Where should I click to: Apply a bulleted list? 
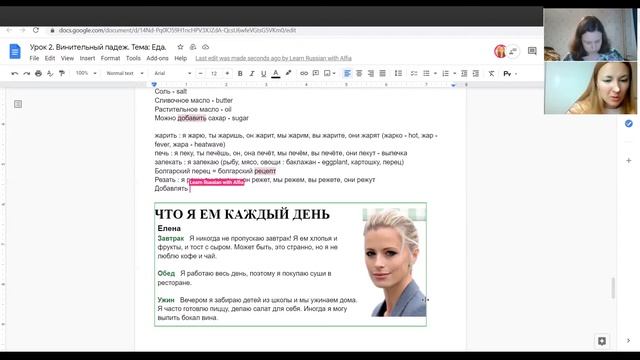(426, 73)
